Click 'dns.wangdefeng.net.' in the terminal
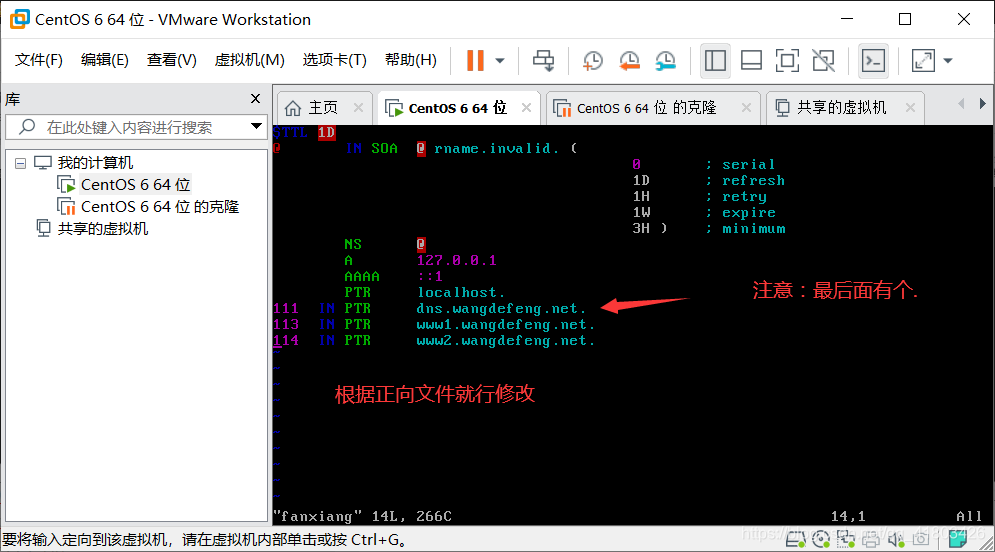 501,308
